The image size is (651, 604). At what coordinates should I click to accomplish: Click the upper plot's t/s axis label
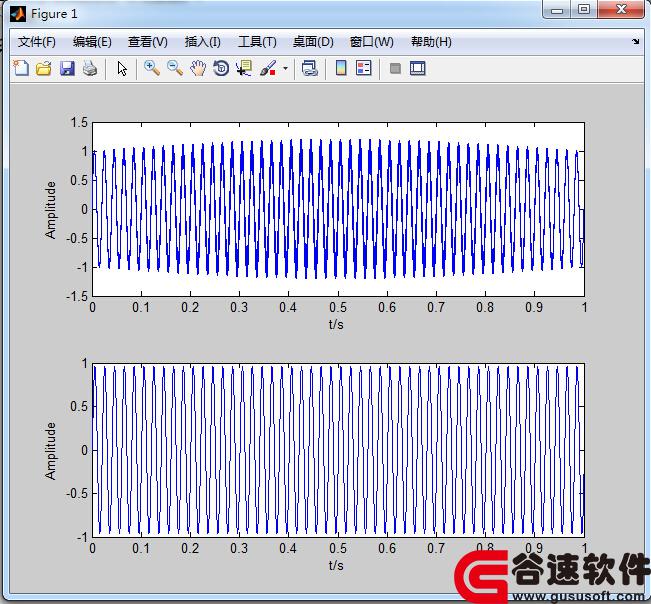[x=336, y=324]
